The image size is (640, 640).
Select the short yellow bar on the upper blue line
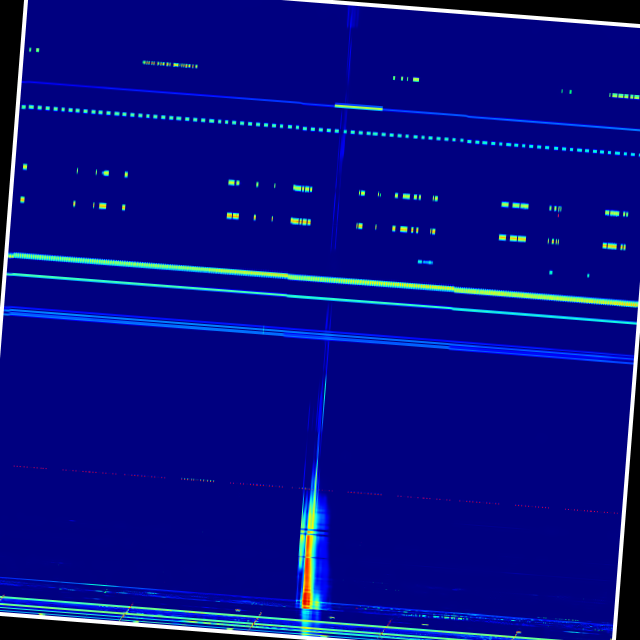point(358,107)
